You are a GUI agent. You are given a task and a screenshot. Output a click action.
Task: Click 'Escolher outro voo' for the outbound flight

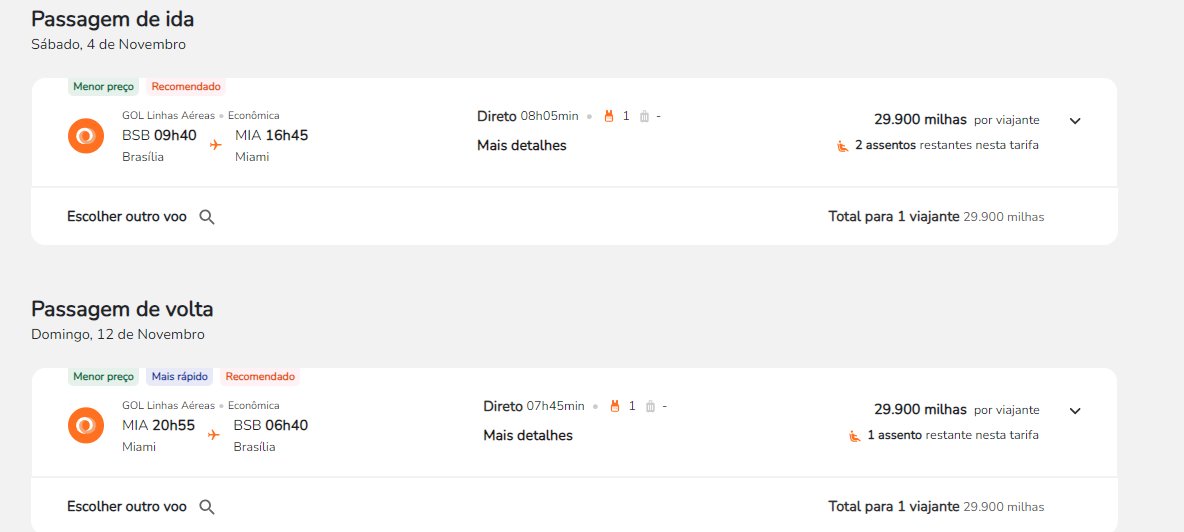pyautogui.click(x=127, y=217)
